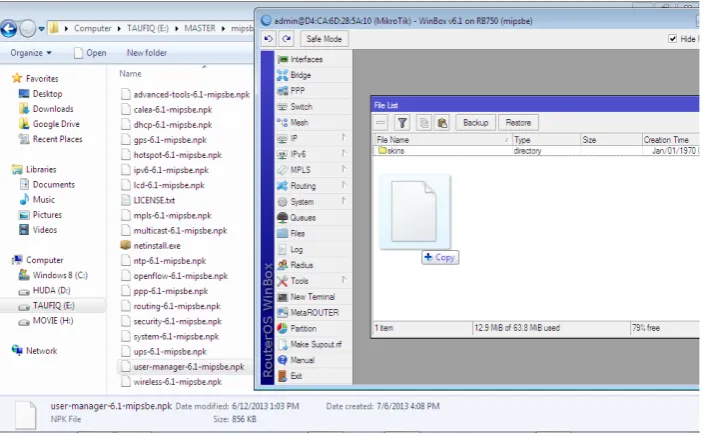Click the Backup button in File List
This screenshot has width=705, height=436.
point(476,123)
